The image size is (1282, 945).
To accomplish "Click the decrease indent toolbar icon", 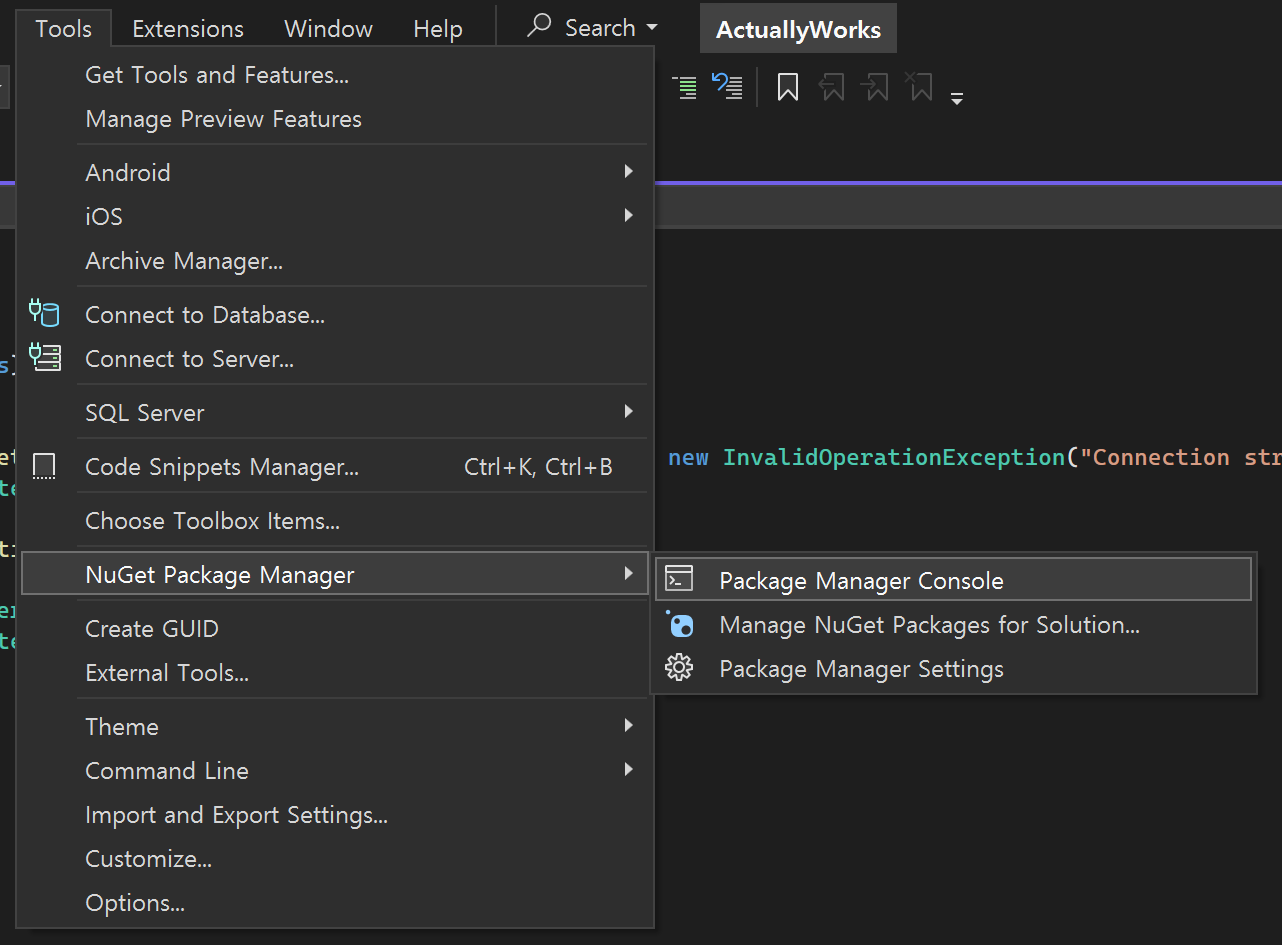I will (x=728, y=87).
